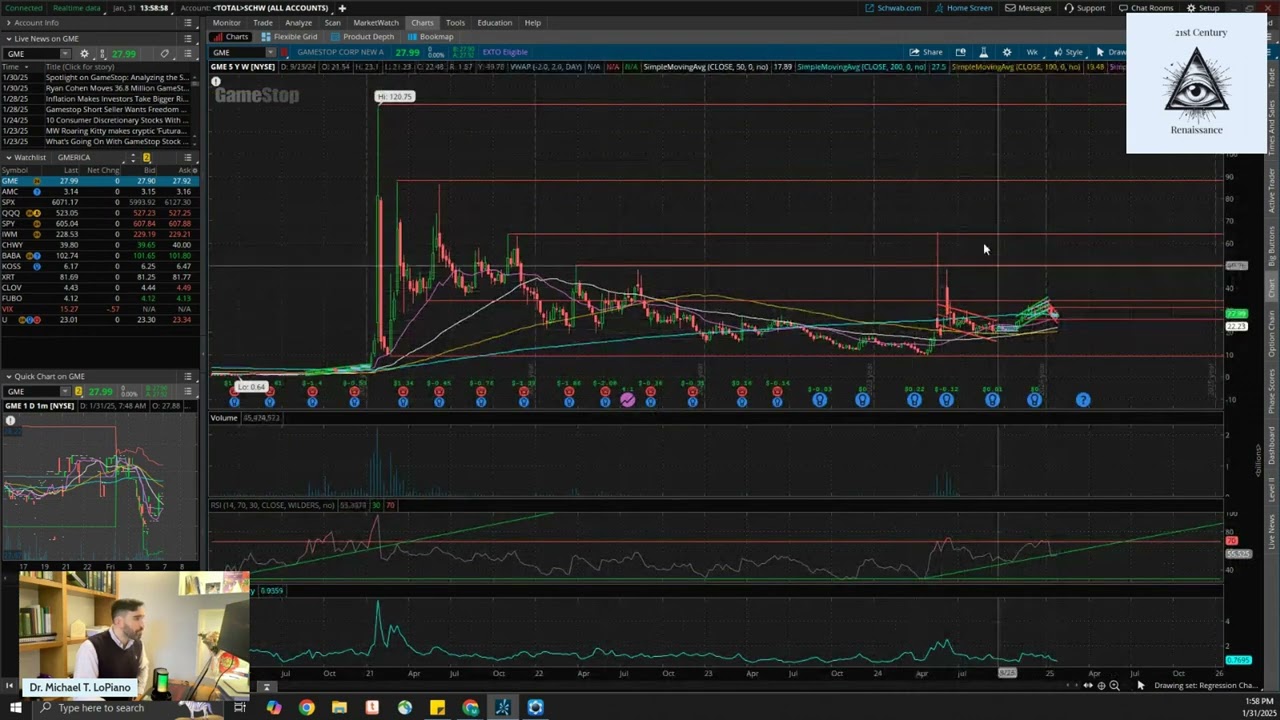Select AMC row in watchlist
This screenshot has width=1280, height=720.
pyautogui.click(x=99, y=191)
